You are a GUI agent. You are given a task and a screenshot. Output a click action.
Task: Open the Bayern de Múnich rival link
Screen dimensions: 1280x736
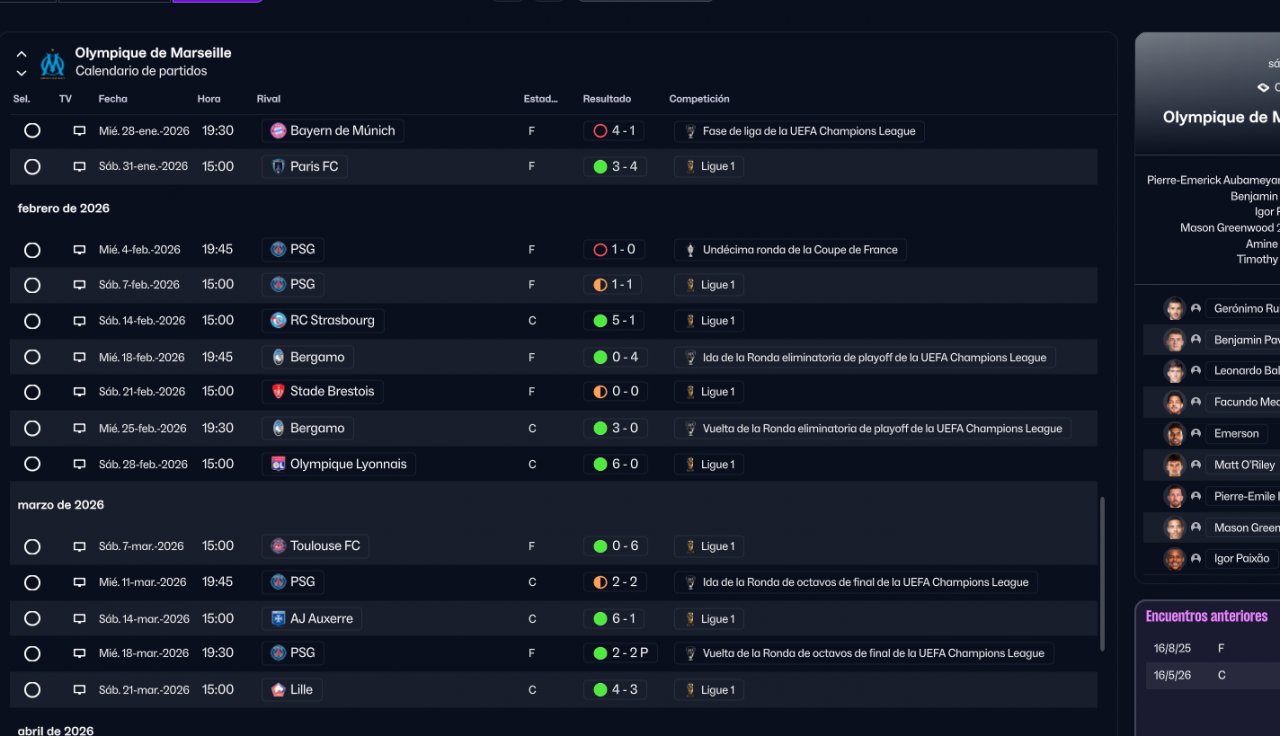point(342,131)
